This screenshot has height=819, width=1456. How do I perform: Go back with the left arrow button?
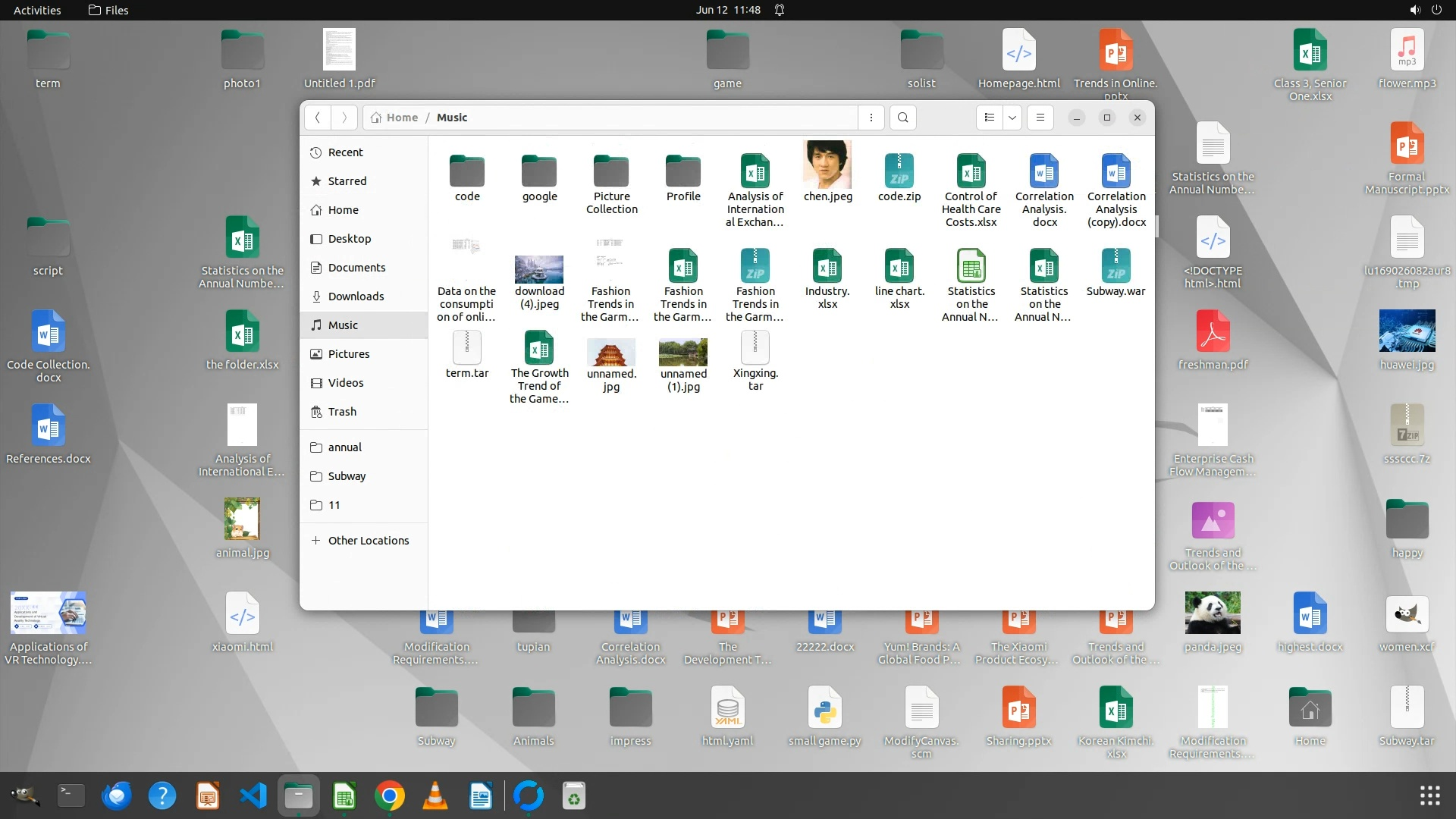tap(318, 118)
